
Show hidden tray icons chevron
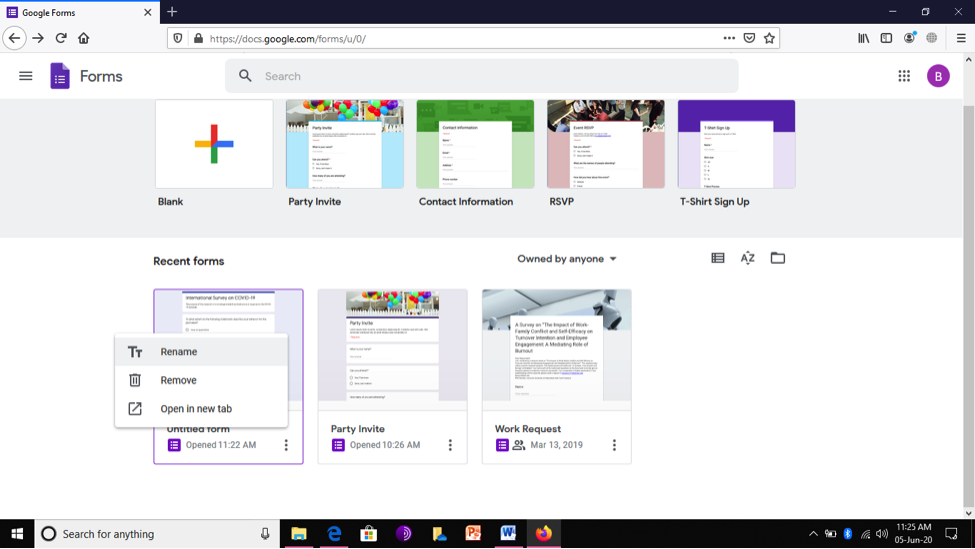(813, 534)
